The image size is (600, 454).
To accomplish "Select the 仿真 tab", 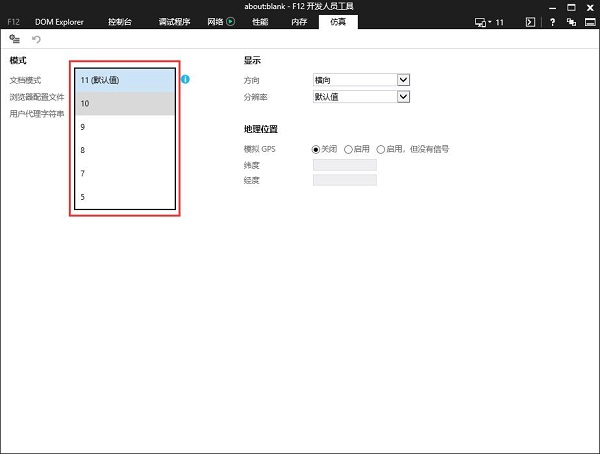I will point(338,22).
